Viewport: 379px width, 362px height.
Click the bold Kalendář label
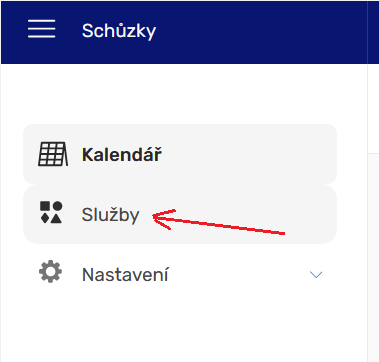coord(122,155)
